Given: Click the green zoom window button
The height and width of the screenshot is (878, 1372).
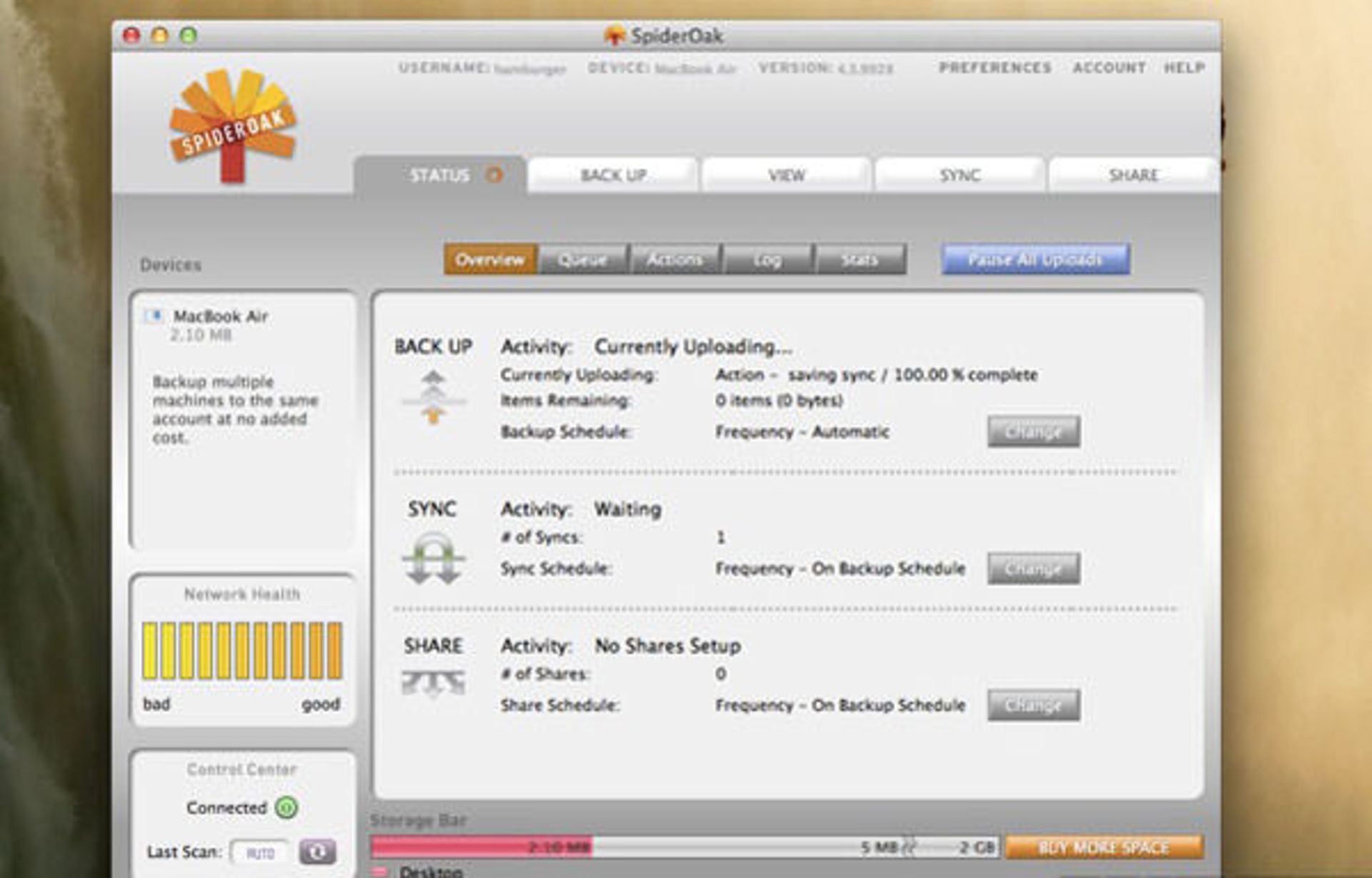Looking at the screenshot, I should click(189, 34).
